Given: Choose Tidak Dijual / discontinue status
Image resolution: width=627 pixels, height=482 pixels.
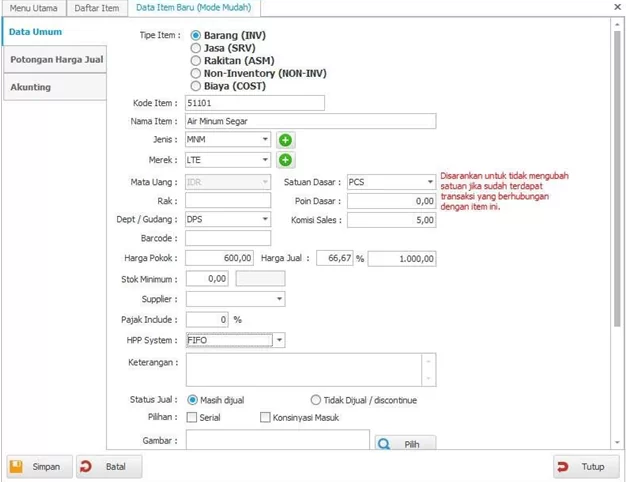Looking at the screenshot, I should [316, 400].
